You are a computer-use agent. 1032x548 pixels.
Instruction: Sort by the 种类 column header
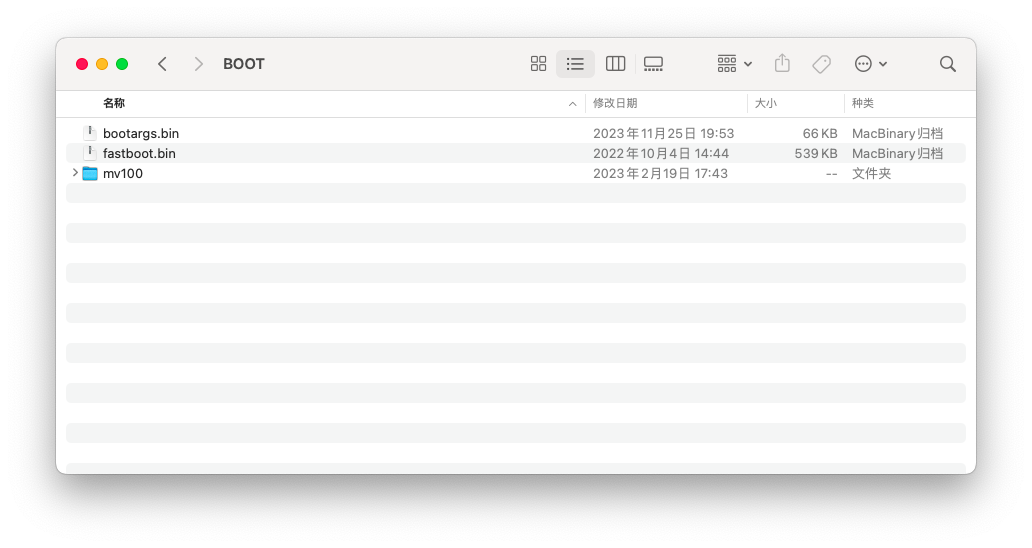[x=862, y=103]
